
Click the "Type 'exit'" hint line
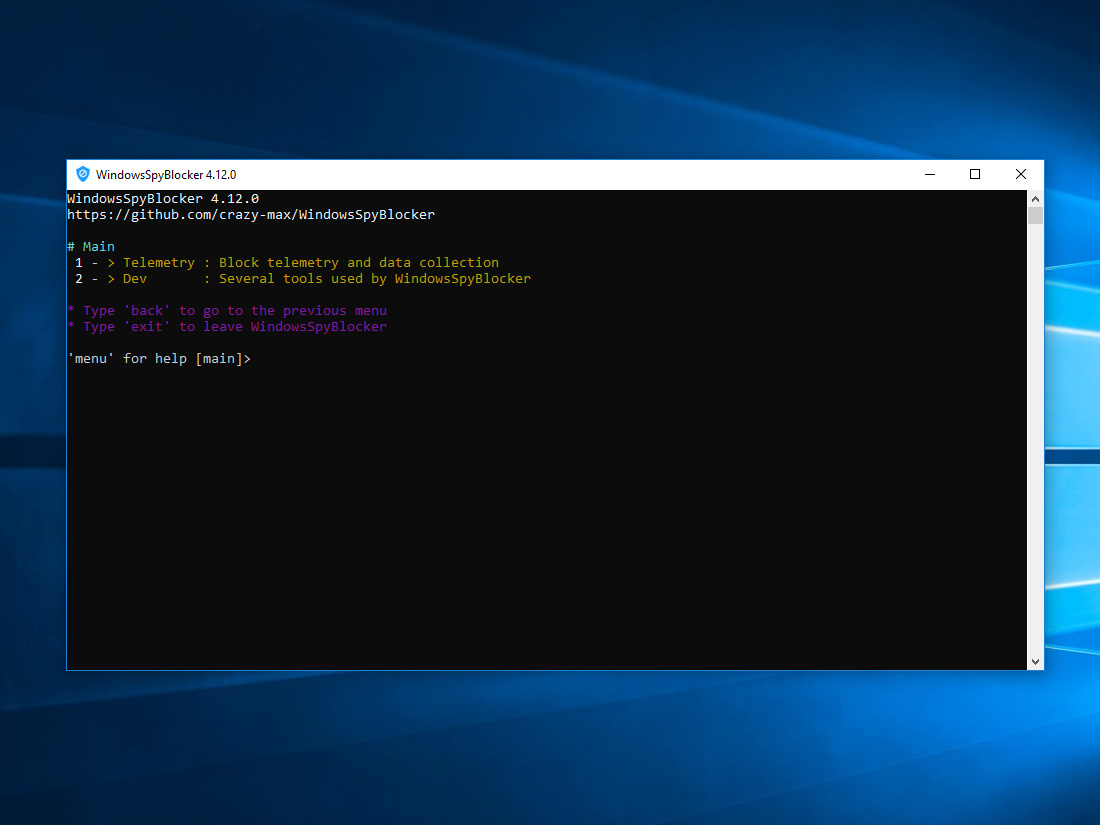point(227,327)
